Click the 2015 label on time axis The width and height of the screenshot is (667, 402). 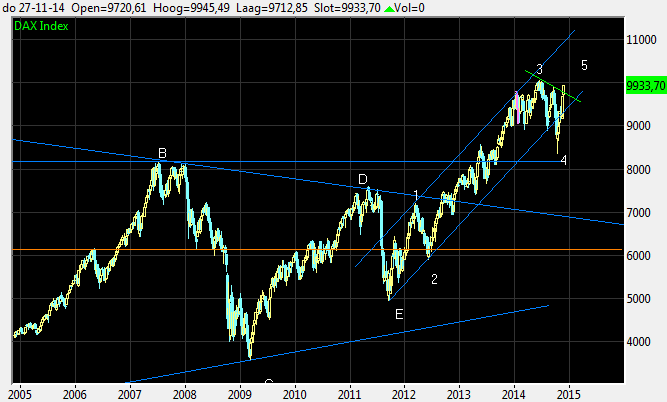pos(568,393)
